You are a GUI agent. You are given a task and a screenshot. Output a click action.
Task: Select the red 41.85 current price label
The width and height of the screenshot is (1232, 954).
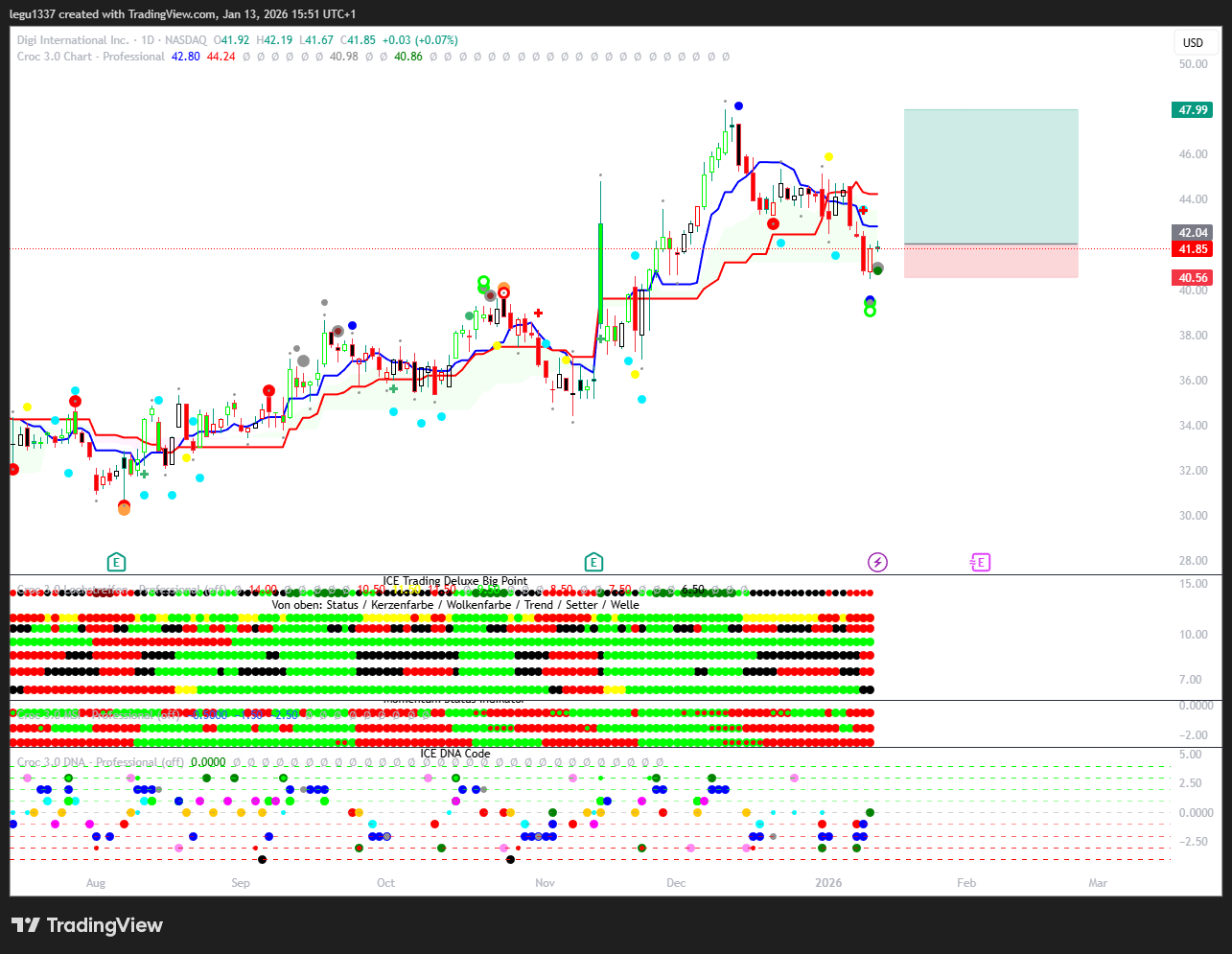coord(1193,249)
